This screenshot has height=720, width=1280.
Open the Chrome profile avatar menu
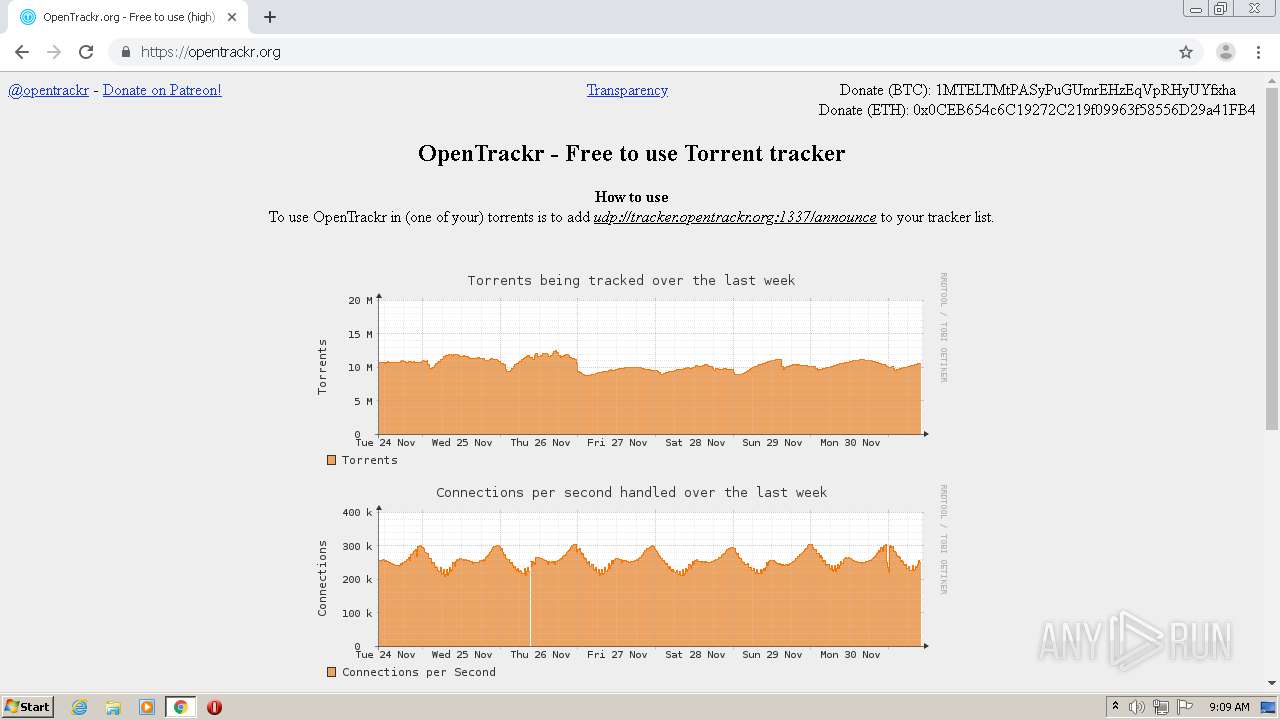1225,52
